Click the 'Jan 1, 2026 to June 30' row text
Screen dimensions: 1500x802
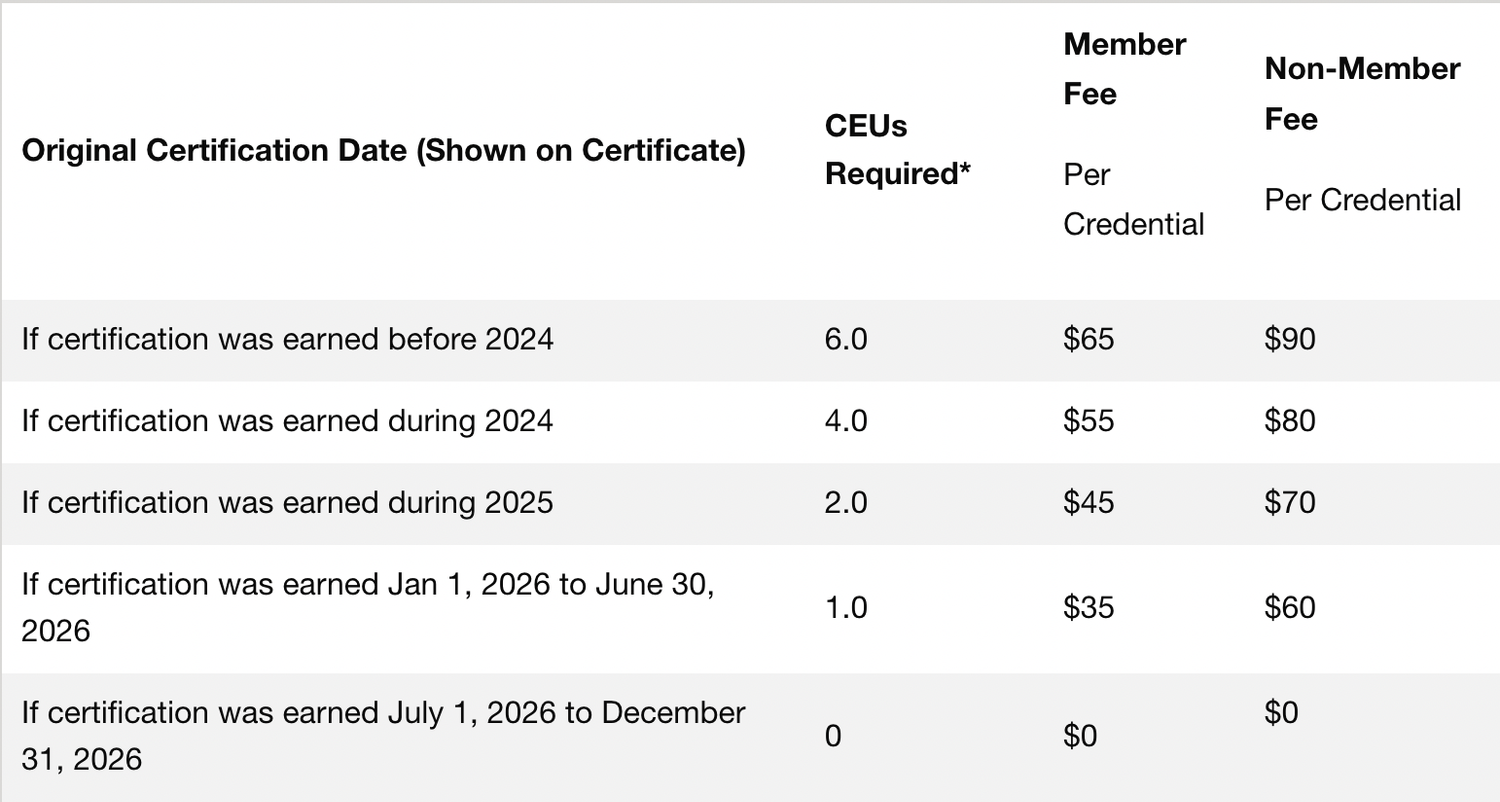point(368,608)
